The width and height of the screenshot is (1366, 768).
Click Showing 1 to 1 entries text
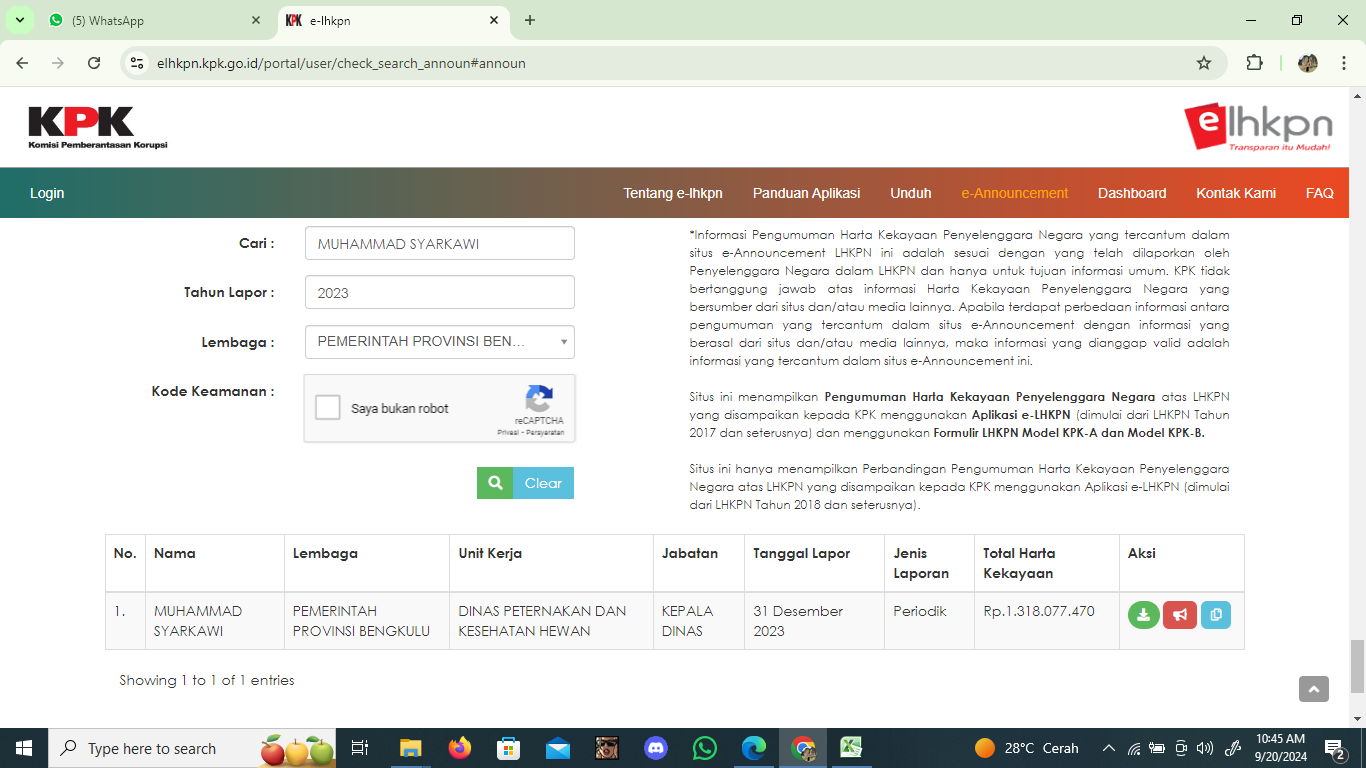[x=206, y=680]
